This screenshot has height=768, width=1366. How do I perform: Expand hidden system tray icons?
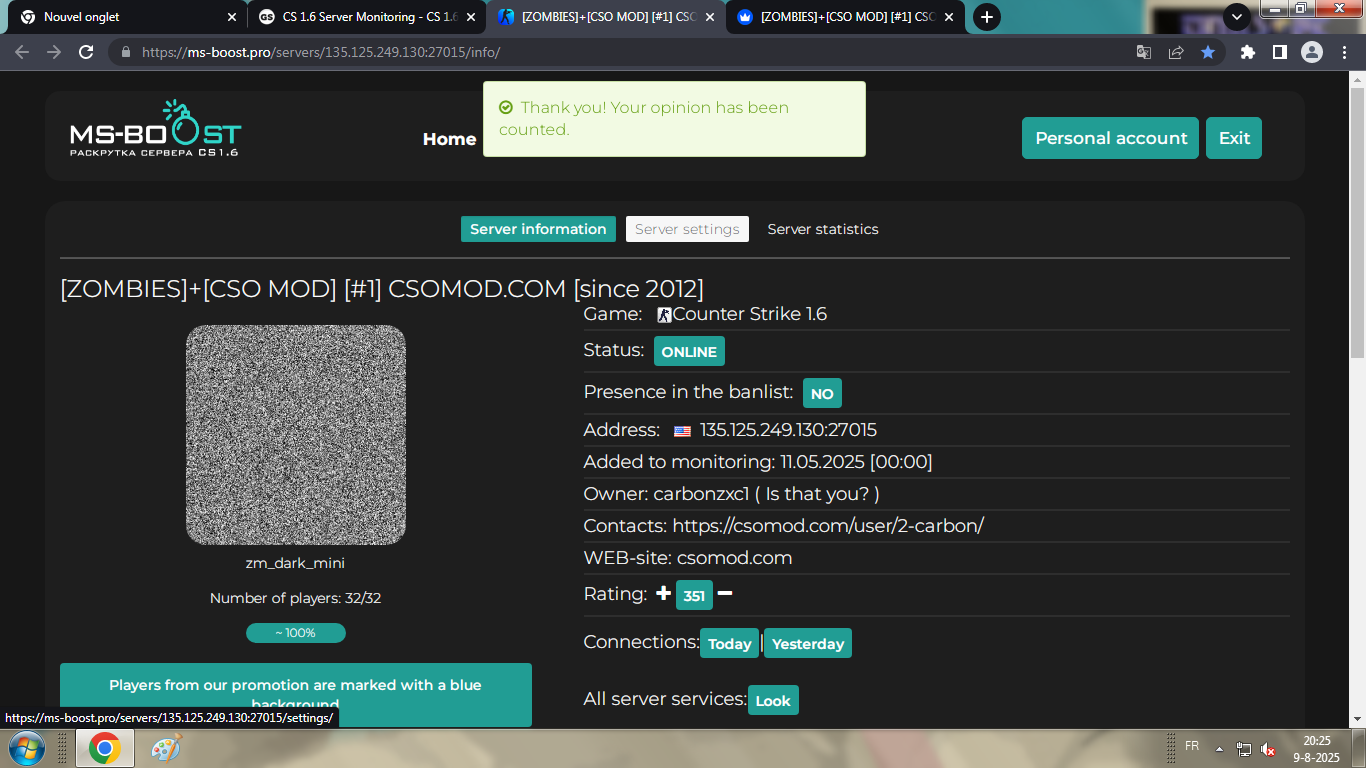click(1219, 748)
